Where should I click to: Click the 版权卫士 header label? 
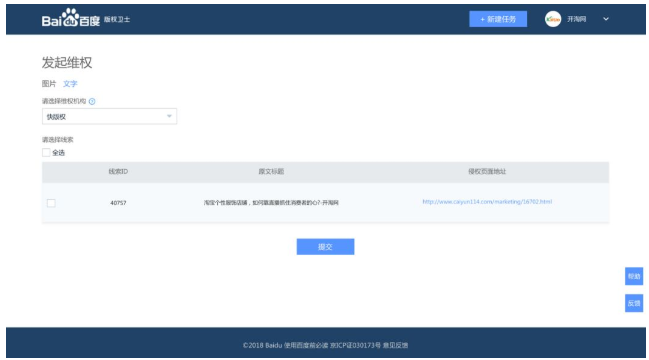coord(117,19)
